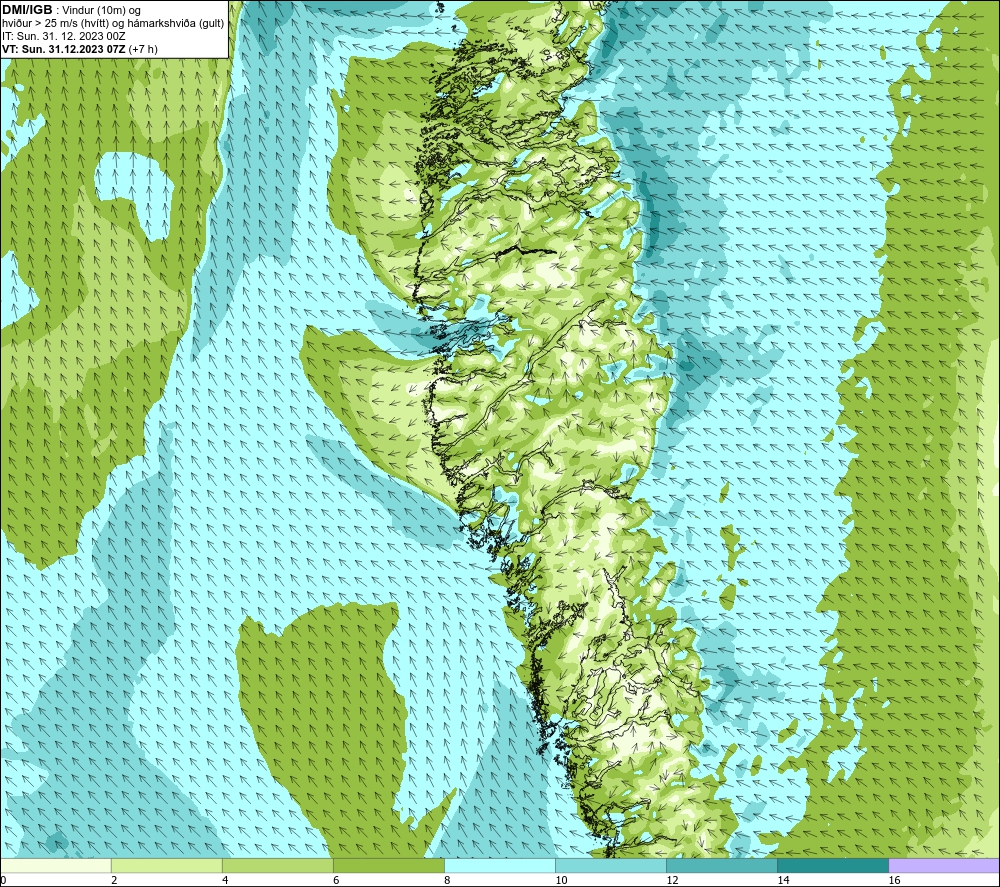Click the "VT: Sun. 31.12.2023 07Z" line
This screenshot has width=1000, height=887.
80,48
